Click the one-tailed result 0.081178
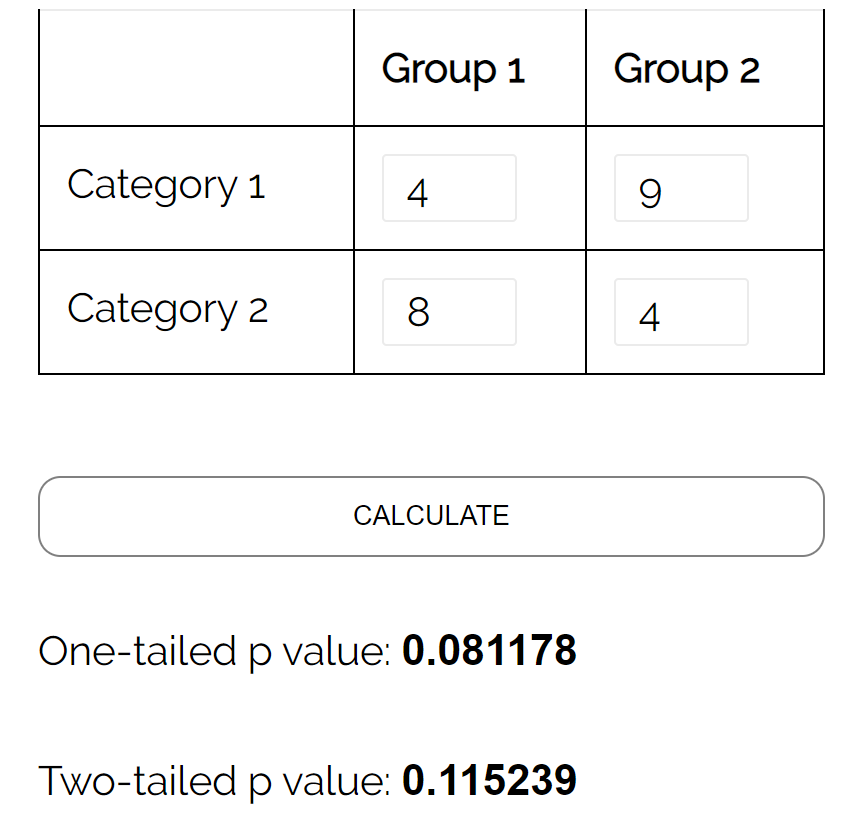 [489, 651]
